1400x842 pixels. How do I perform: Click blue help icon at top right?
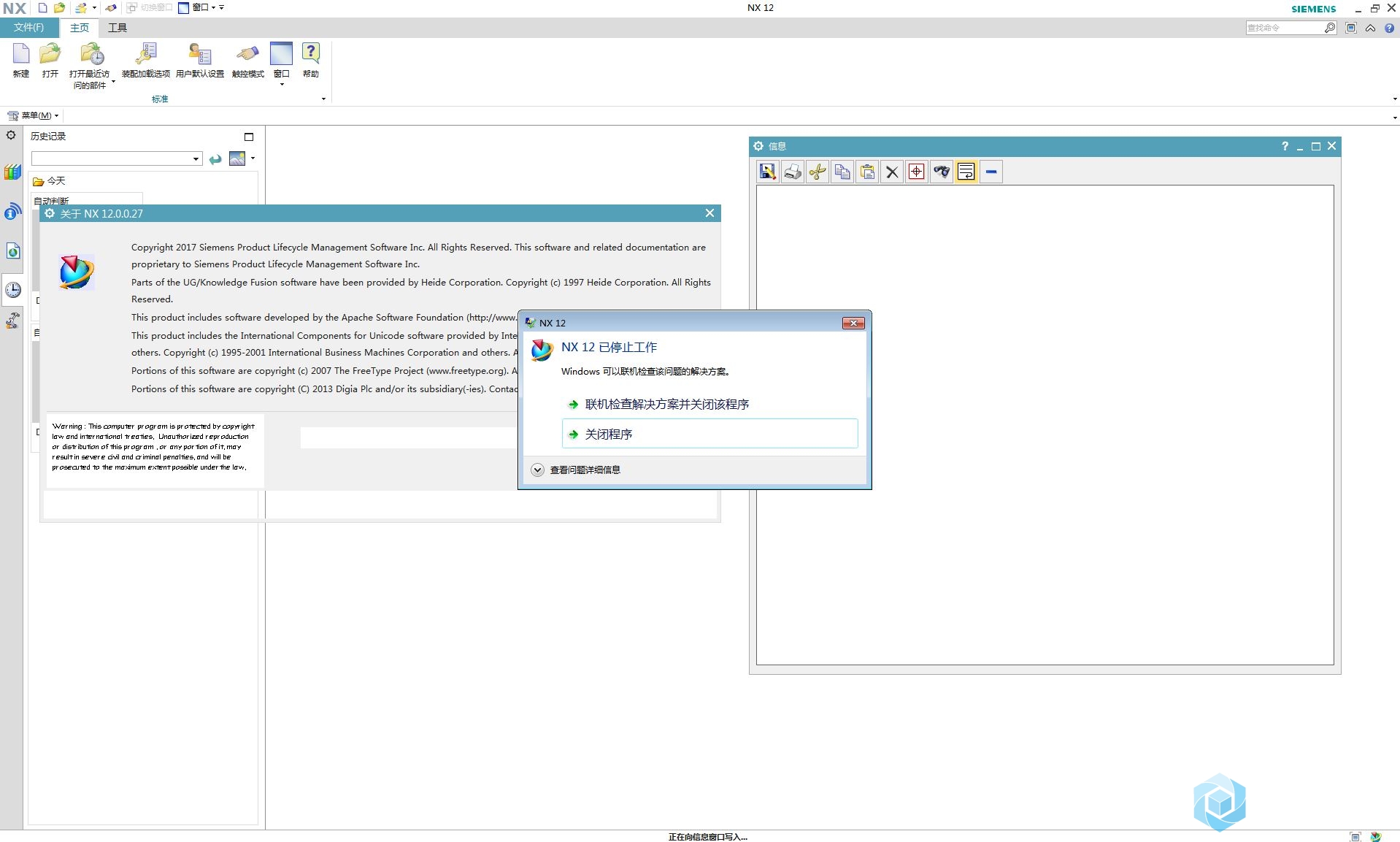(1389, 28)
